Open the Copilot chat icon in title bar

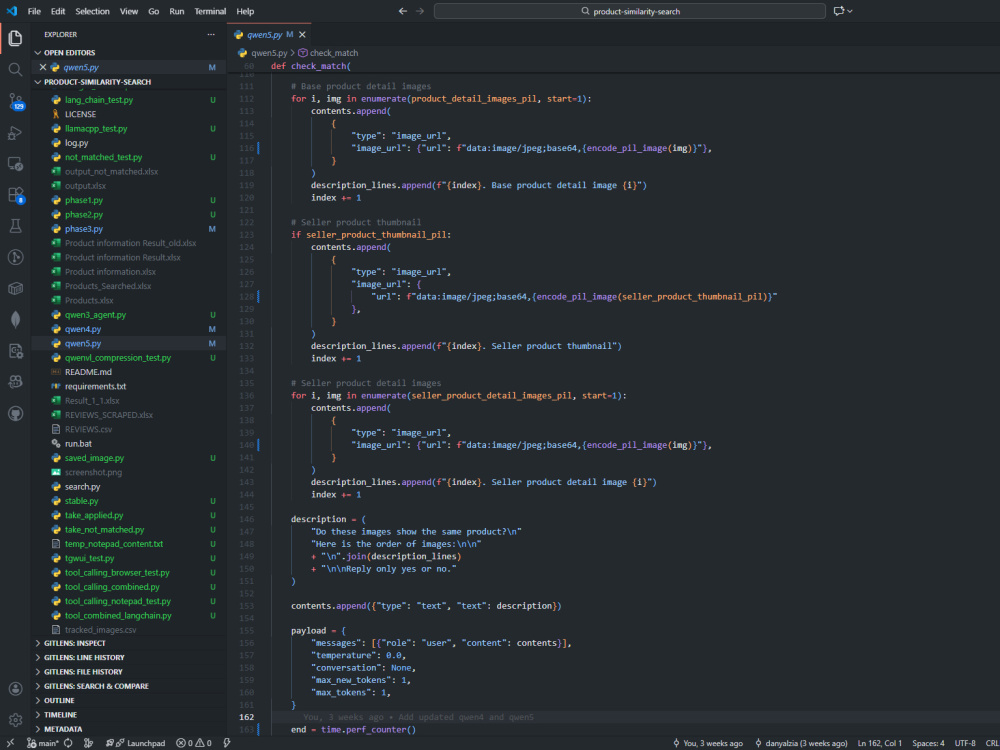[x=838, y=11]
